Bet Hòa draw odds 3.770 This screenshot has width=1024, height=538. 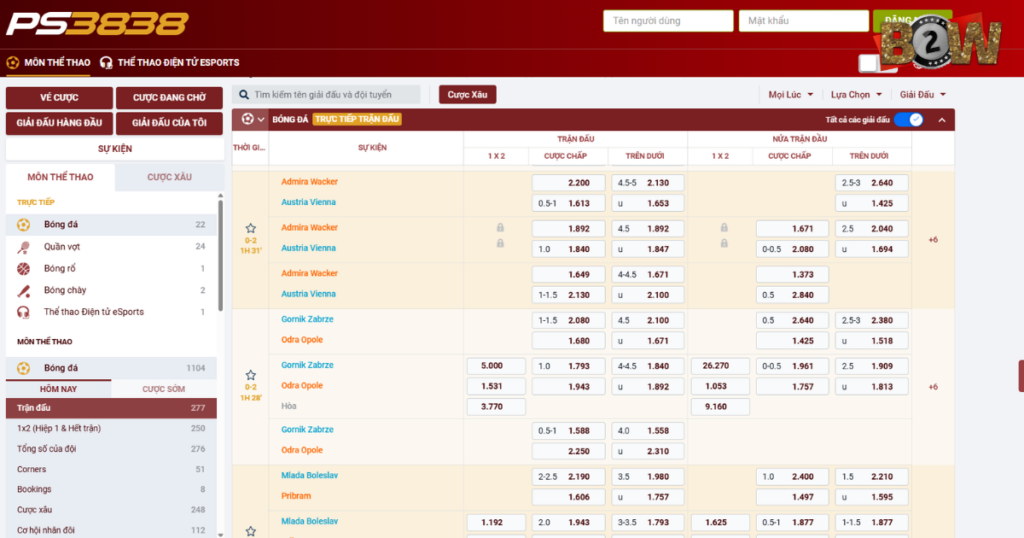pos(496,407)
